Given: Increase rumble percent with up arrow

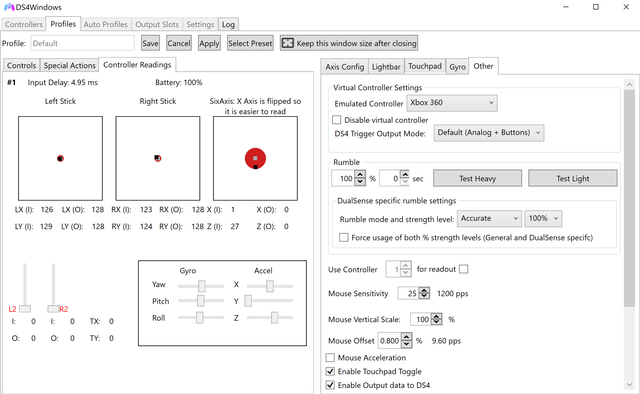Looking at the screenshot, I should (x=360, y=175).
